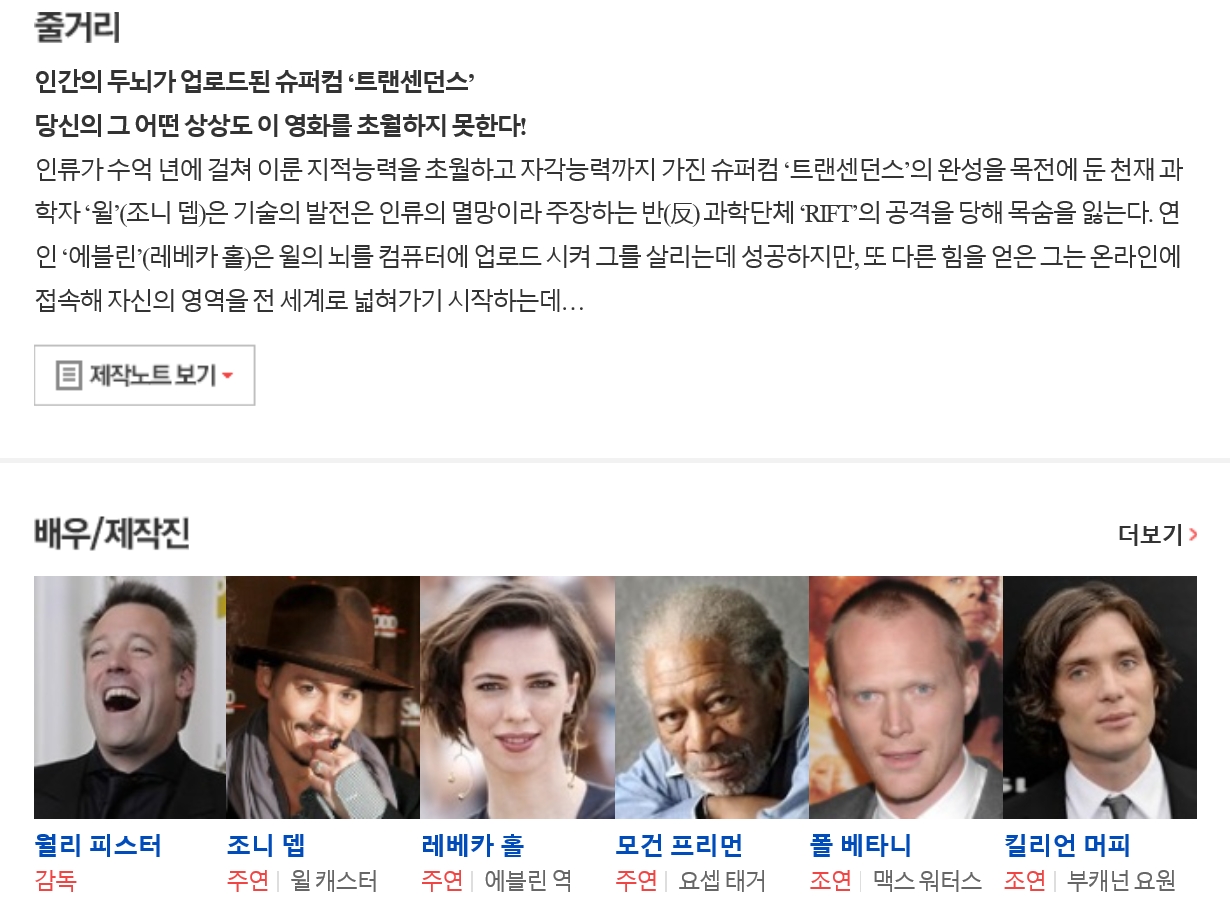This screenshot has height=900, width=1230.
Task: Open 조니 뎁 actor photo
Action: [323, 697]
